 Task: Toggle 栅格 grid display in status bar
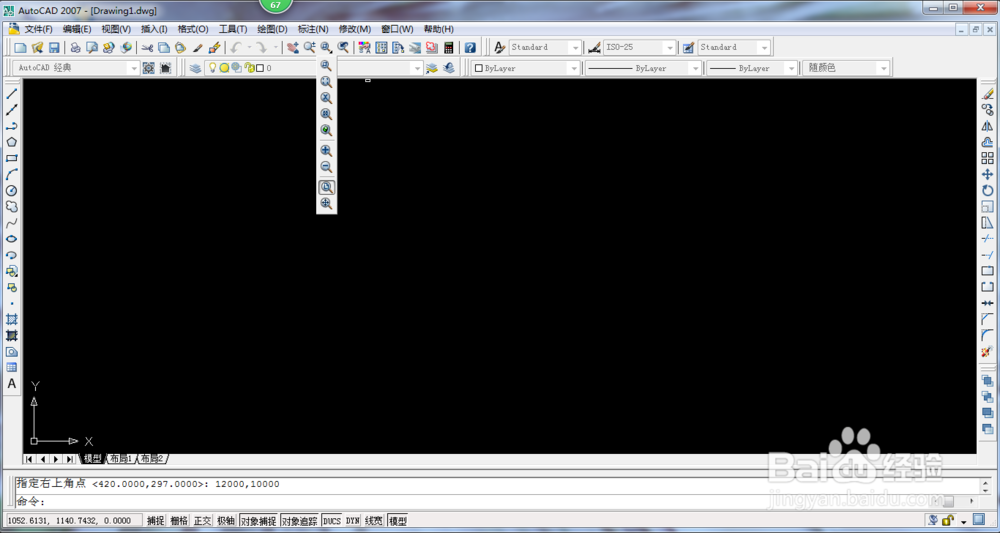pos(179,521)
